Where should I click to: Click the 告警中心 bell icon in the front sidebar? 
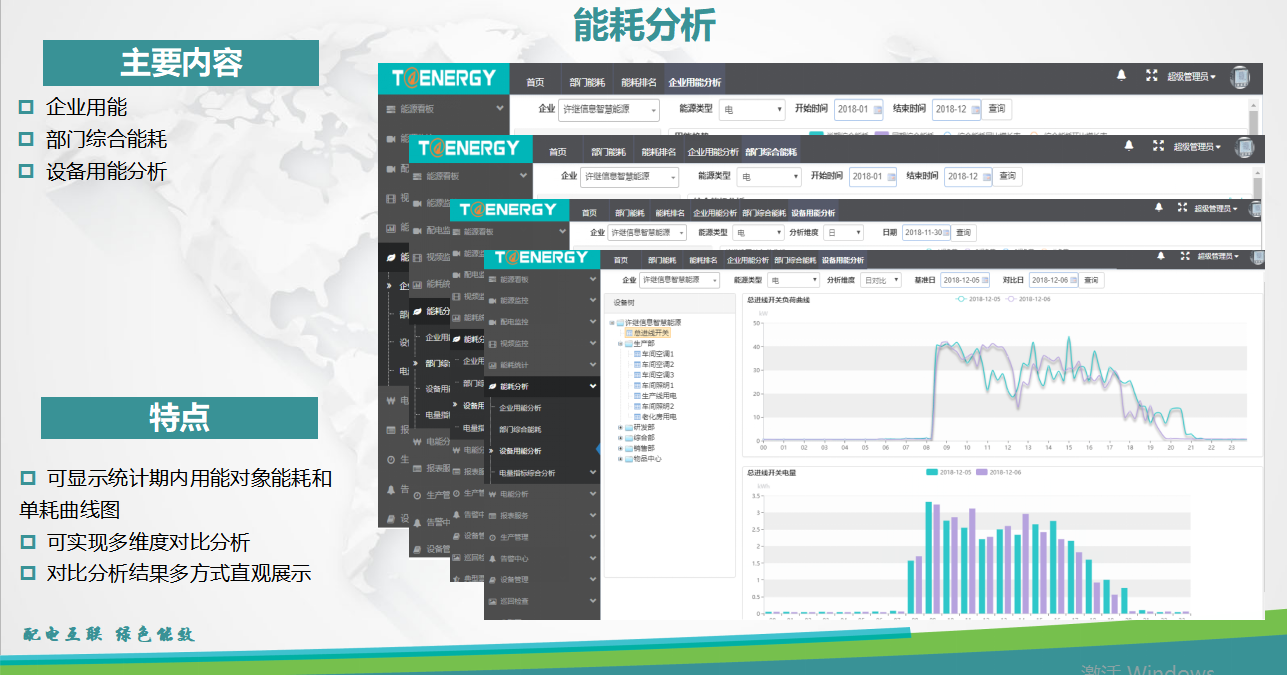pos(492,558)
